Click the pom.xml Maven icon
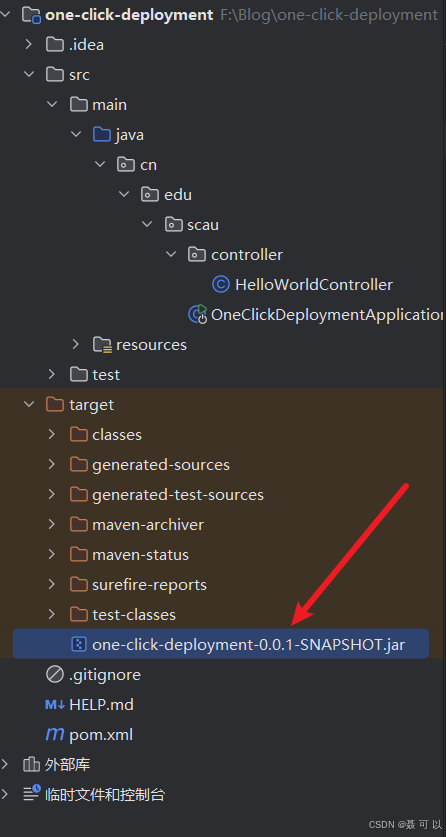446x837 pixels. [x=55, y=735]
